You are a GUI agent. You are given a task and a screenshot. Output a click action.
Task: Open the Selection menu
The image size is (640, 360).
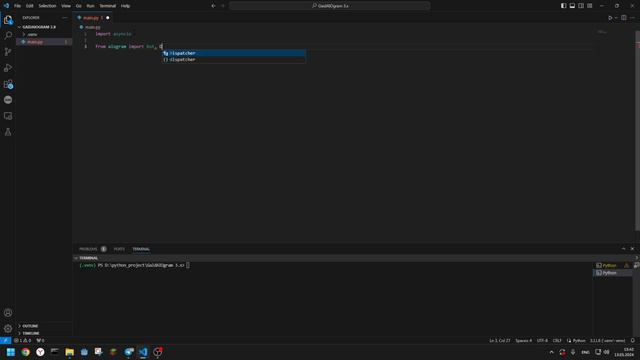(x=47, y=6)
